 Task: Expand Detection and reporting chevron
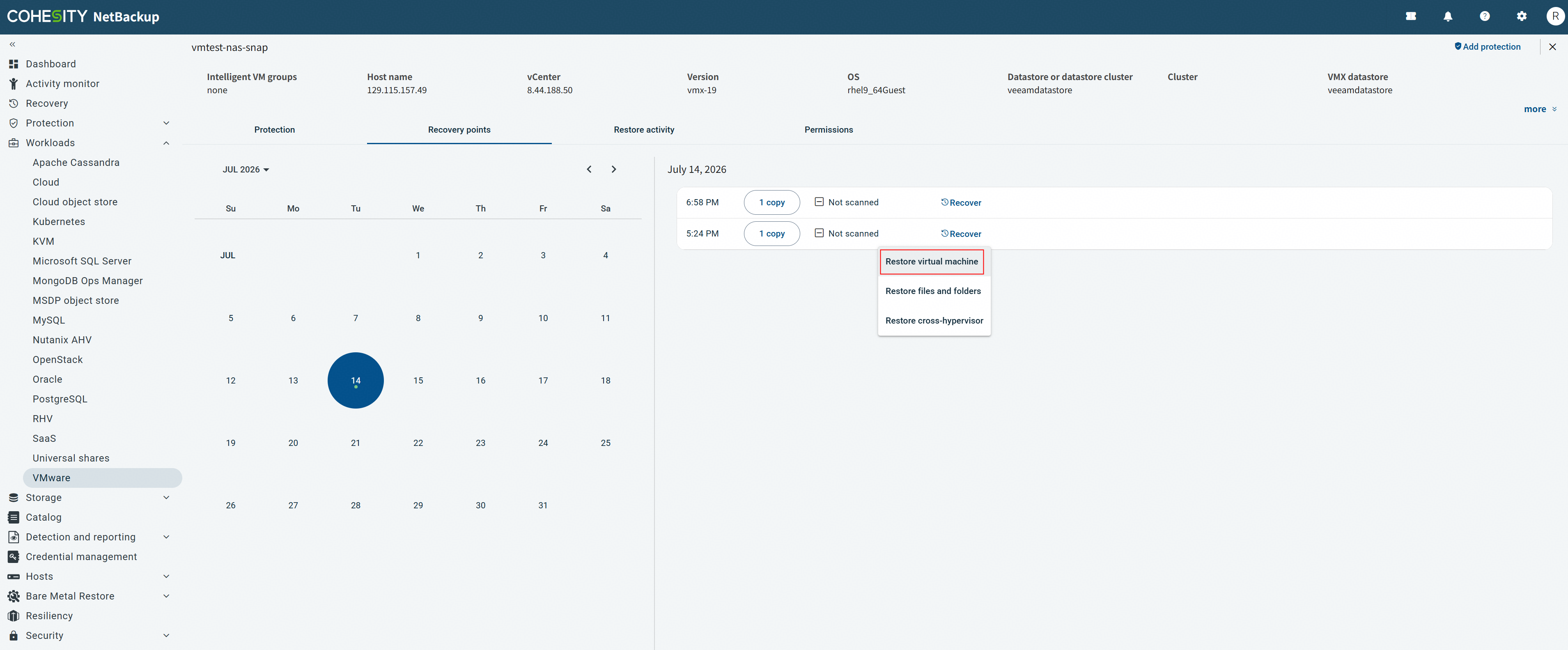166,537
